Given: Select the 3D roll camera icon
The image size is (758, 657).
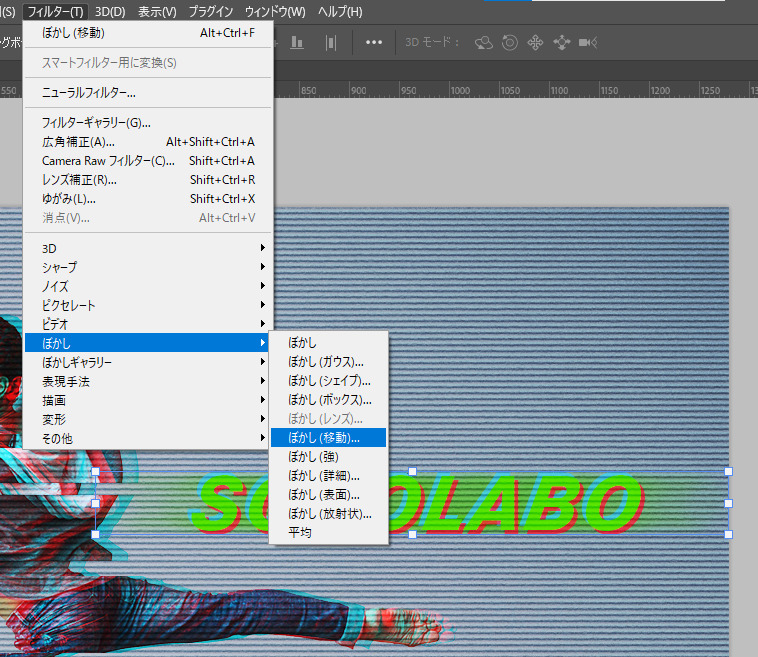Looking at the screenshot, I should click(x=510, y=42).
